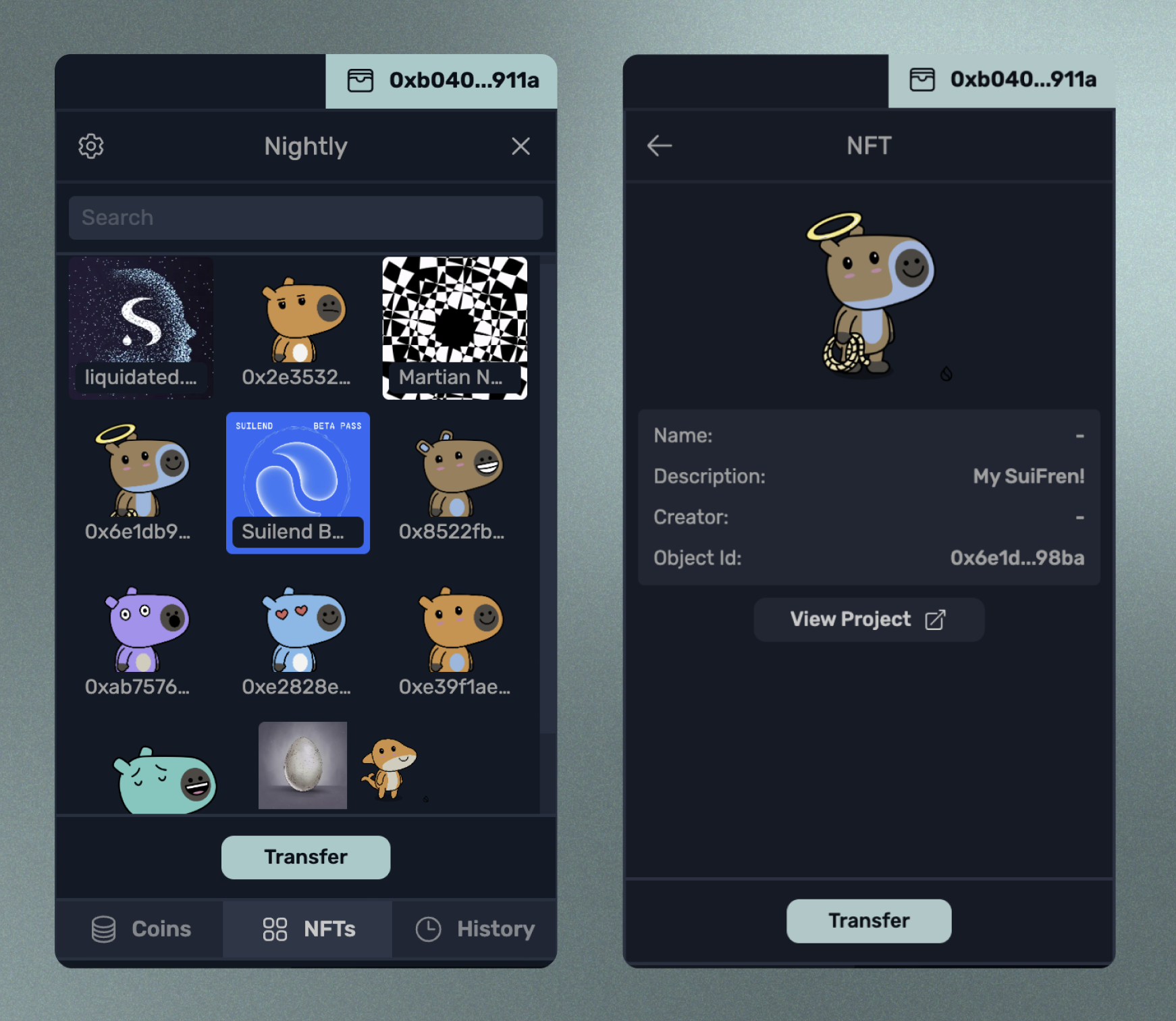This screenshot has height=1021, width=1176.
Task: Select the liquidated NFT thumbnail
Action: tap(141, 328)
